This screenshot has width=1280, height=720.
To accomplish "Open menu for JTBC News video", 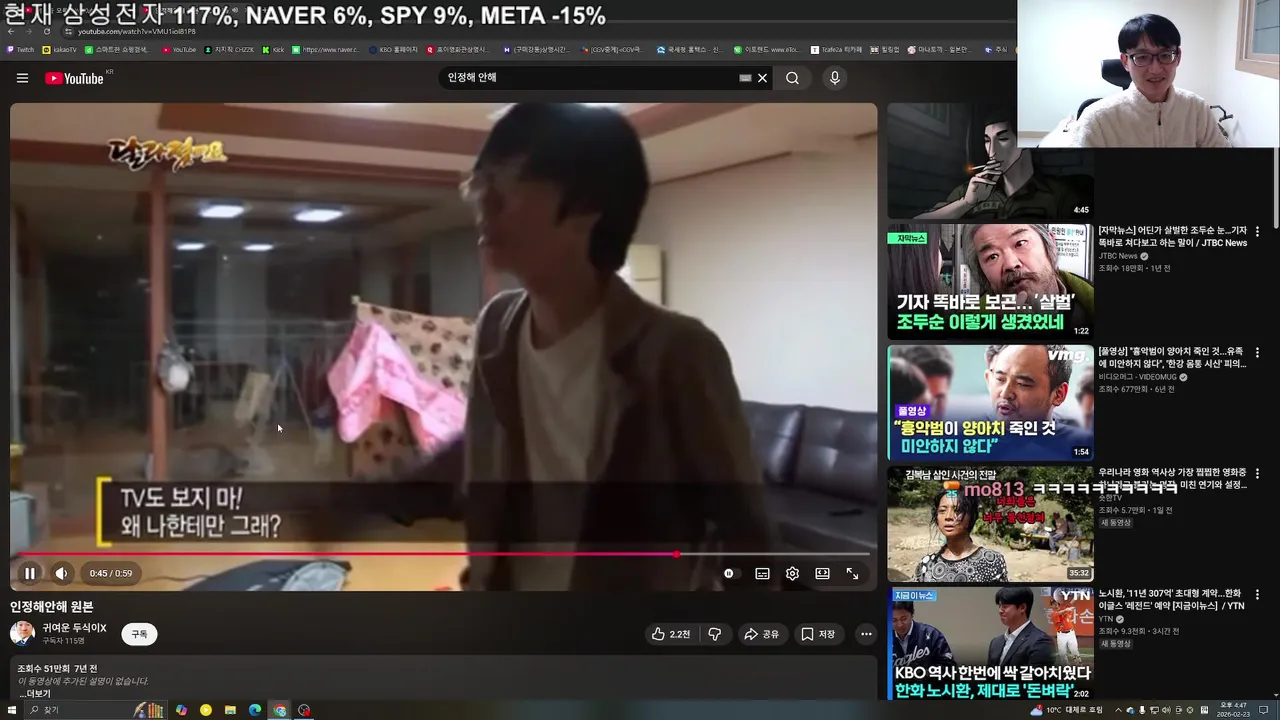I will pos(1258,231).
